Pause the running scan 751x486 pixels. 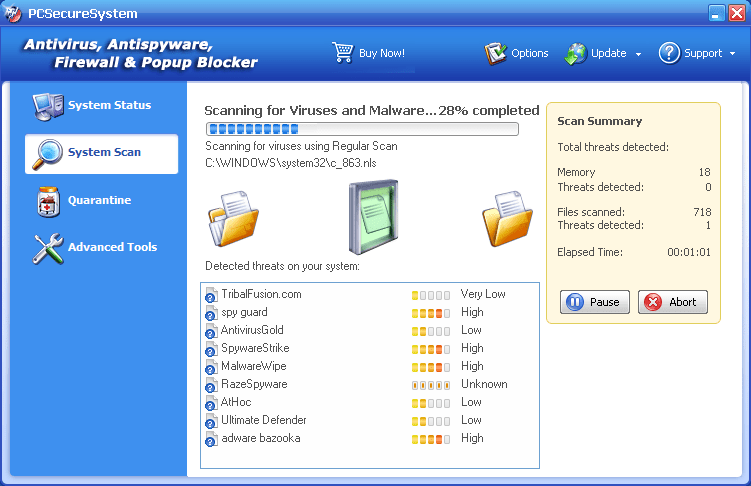pyautogui.click(x=594, y=301)
